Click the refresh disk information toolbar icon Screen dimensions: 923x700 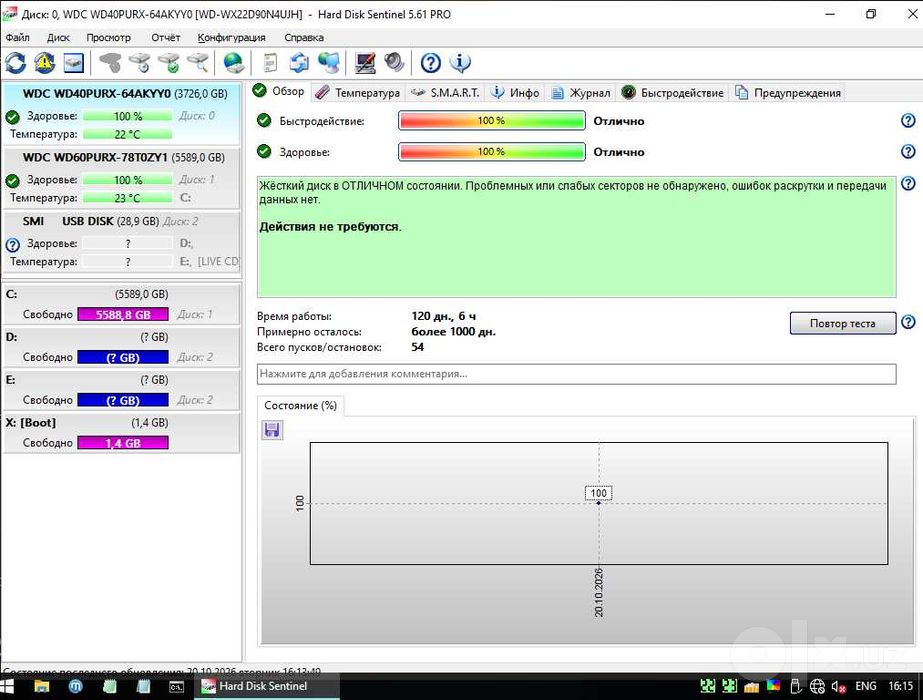[16, 62]
